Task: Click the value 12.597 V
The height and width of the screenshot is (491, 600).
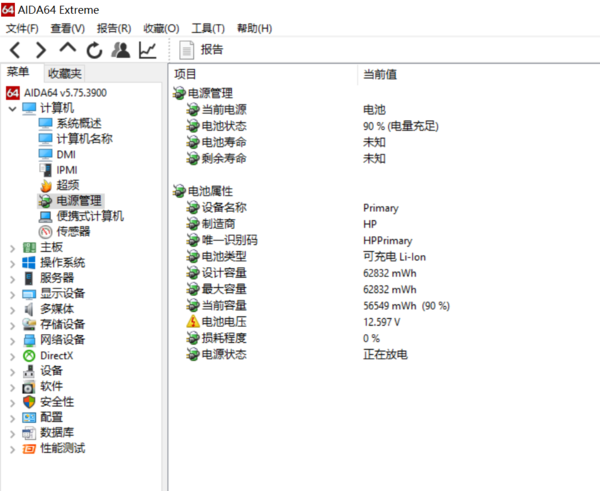Action: [382, 322]
